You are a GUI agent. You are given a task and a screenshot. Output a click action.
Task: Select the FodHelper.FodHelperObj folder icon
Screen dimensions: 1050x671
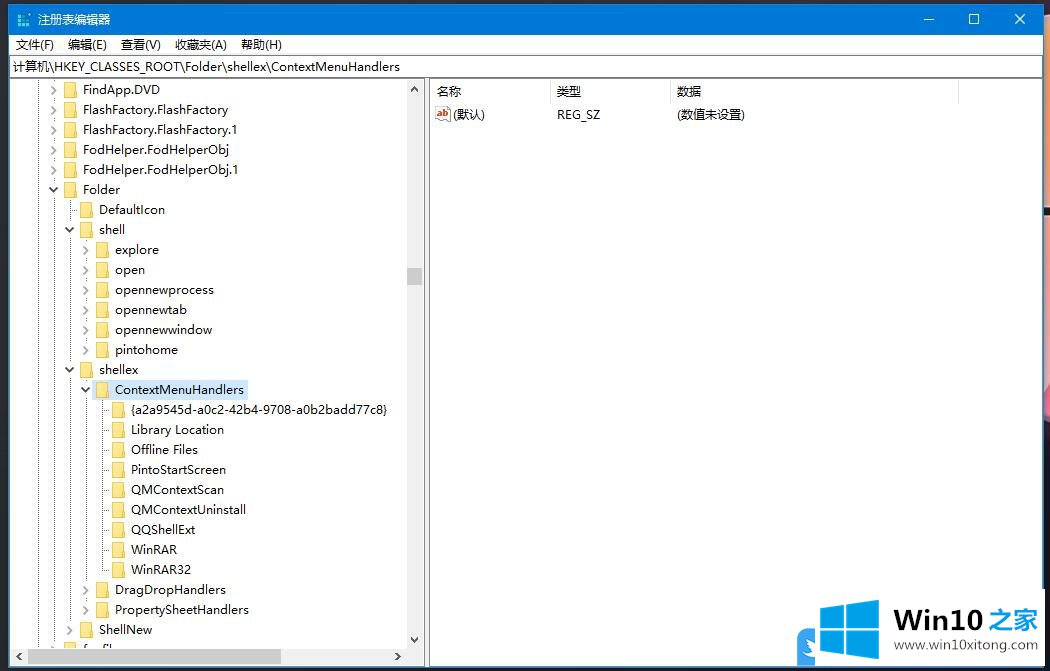(x=70, y=150)
